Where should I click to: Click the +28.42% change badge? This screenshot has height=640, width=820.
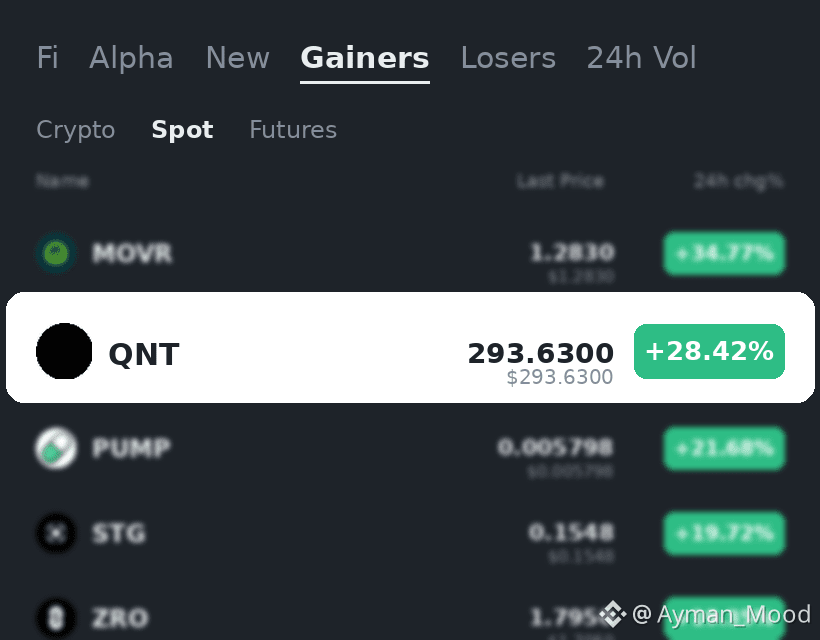tap(709, 351)
